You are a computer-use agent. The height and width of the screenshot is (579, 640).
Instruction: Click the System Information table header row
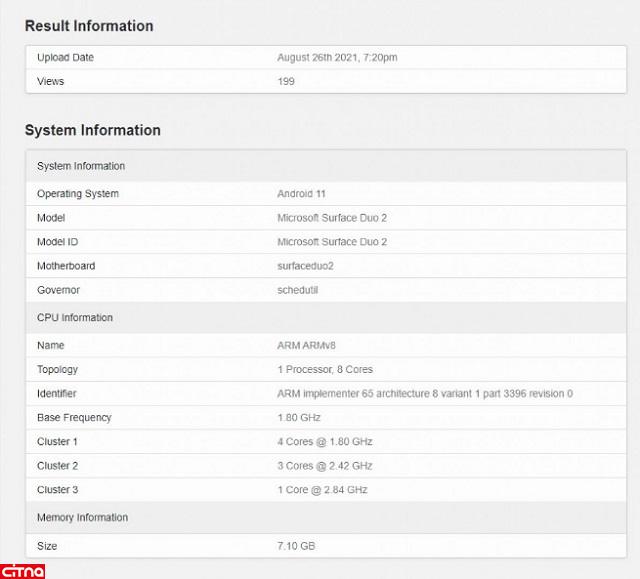coord(81,166)
